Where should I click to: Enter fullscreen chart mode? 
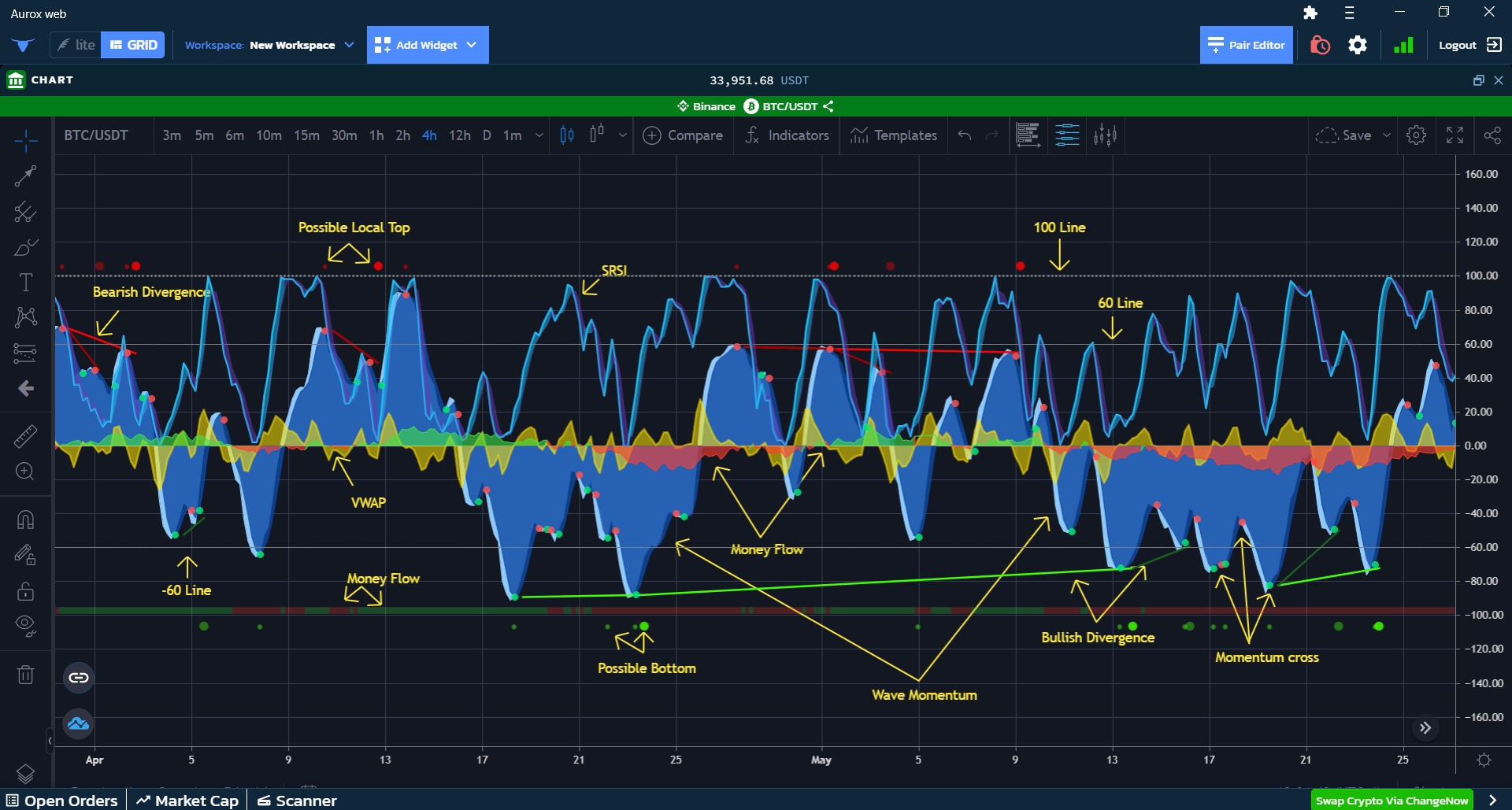point(1455,135)
